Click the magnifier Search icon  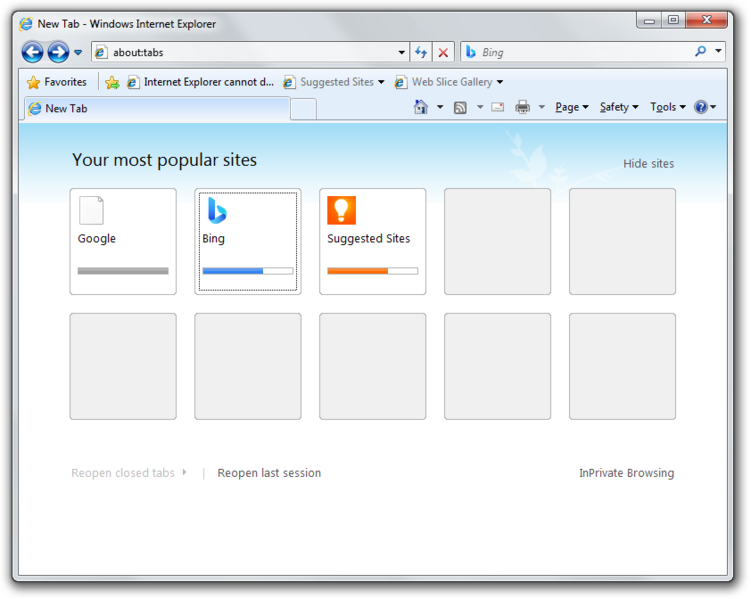pyautogui.click(x=700, y=51)
